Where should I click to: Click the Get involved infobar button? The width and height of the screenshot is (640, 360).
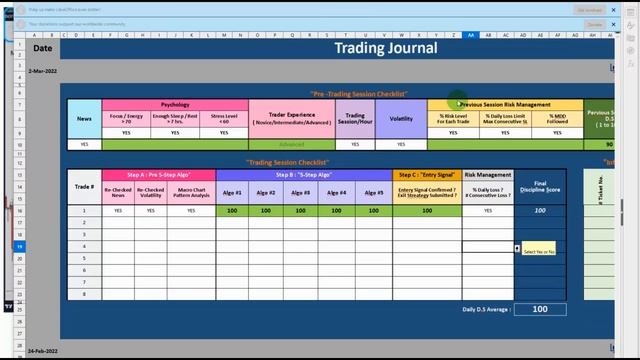click(x=589, y=10)
